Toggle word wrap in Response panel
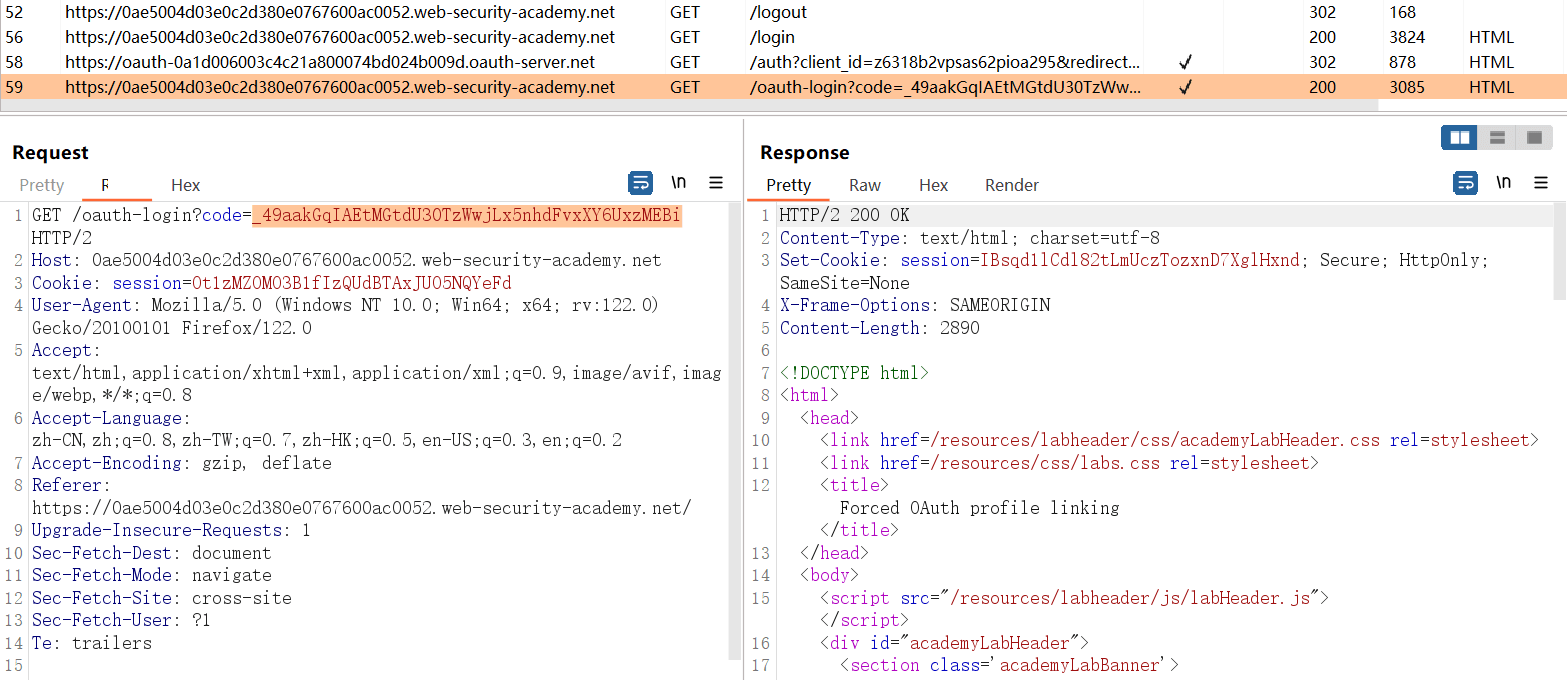1567x680 pixels. coord(1465,183)
